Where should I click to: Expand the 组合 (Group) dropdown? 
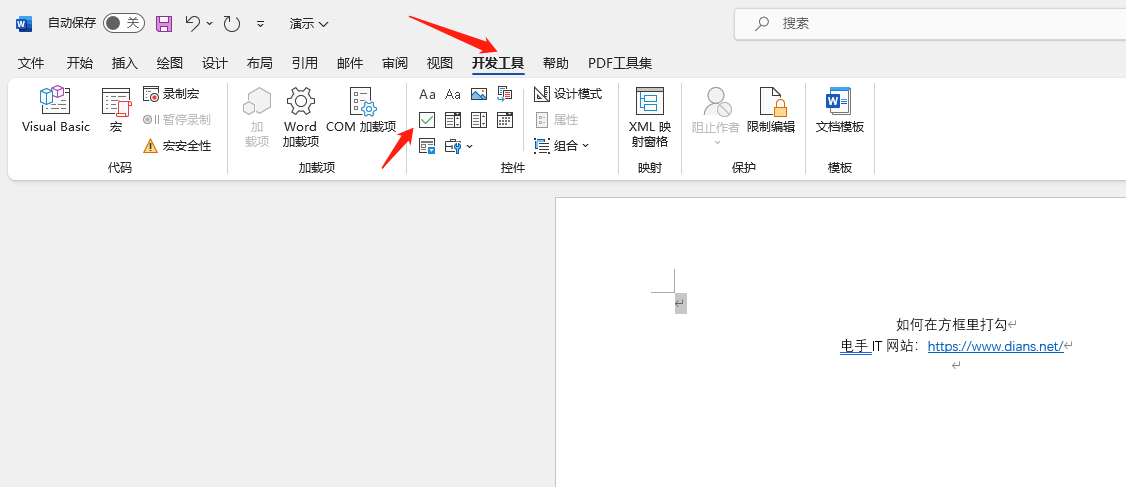563,146
